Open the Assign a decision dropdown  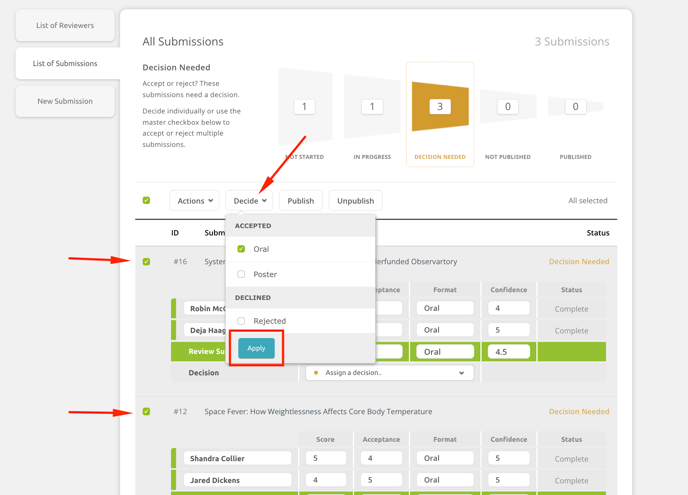pyautogui.click(x=389, y=373)
